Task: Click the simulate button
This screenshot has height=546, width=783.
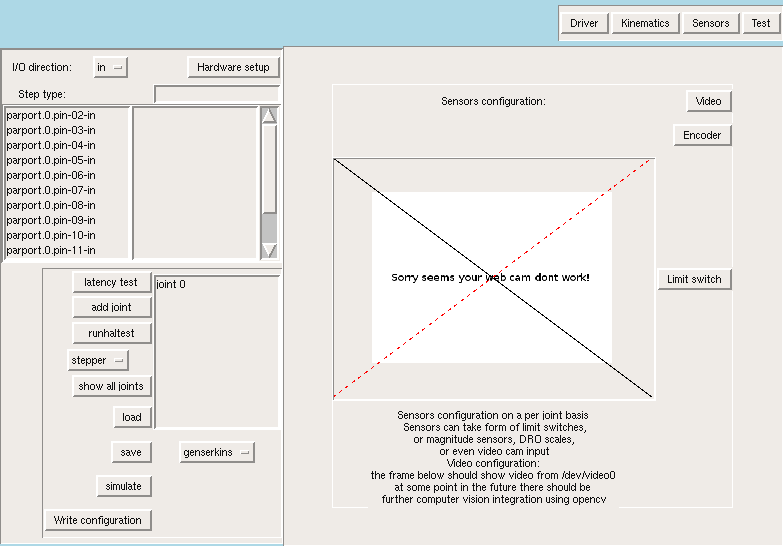Action: 123,486
